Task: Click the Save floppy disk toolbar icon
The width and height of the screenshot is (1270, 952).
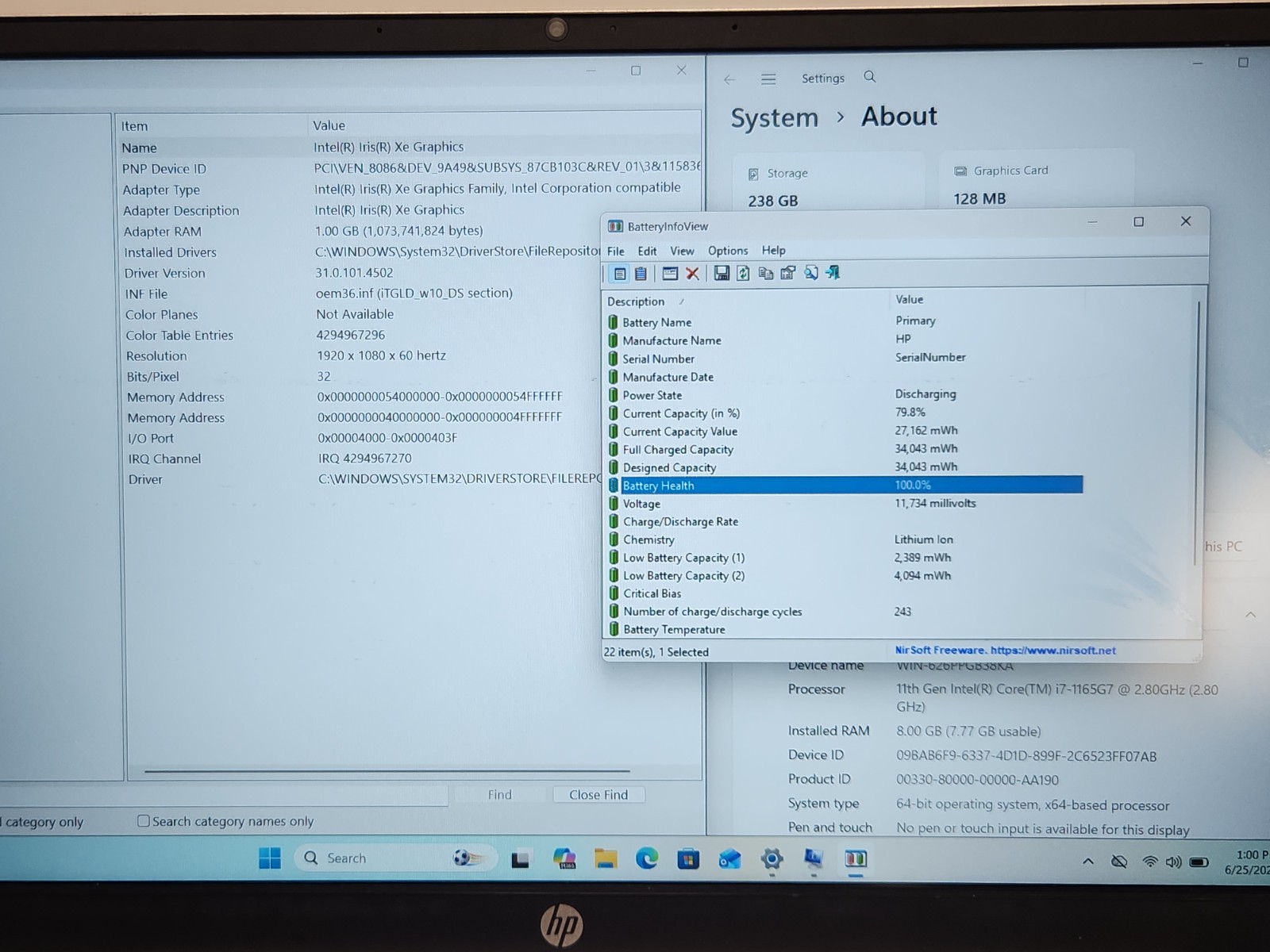Action: (722, 274)
